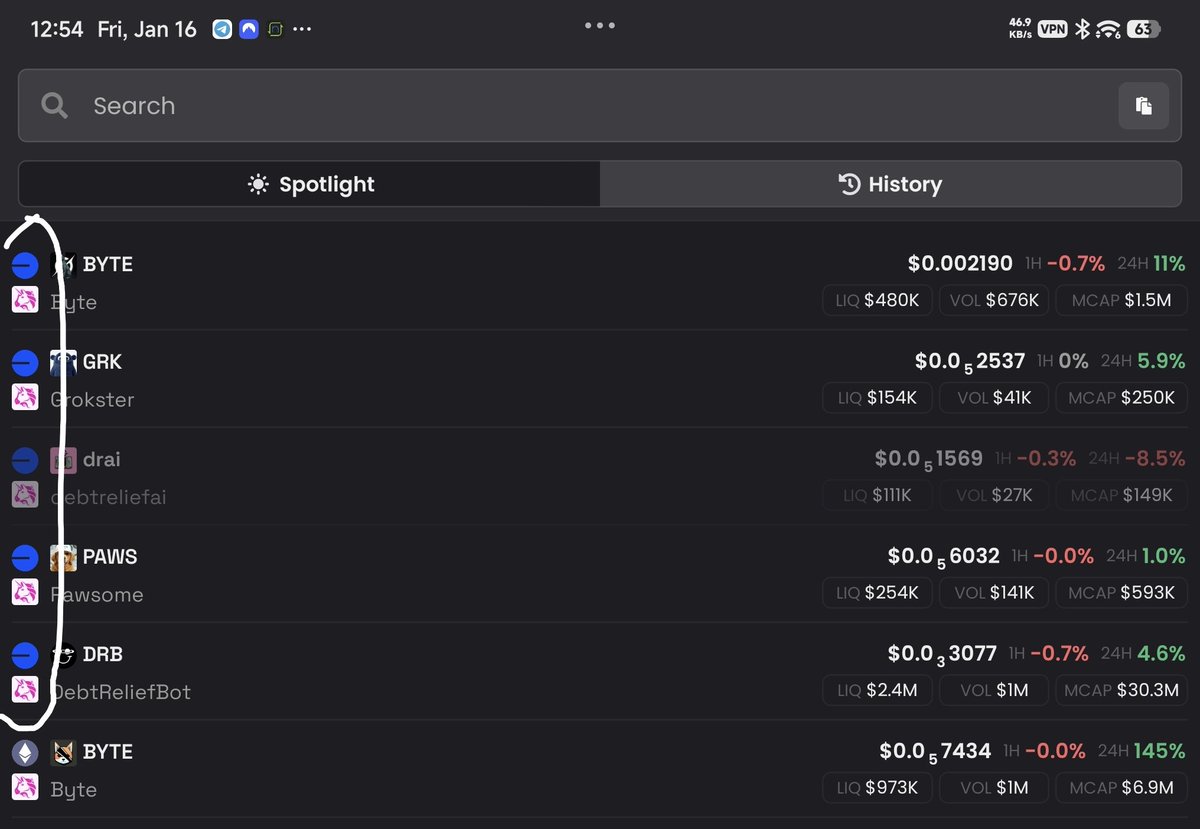This screenshot has height=829, width=1200.
Task: Click the VOL $41K chip
Action: tap(993, 397)
